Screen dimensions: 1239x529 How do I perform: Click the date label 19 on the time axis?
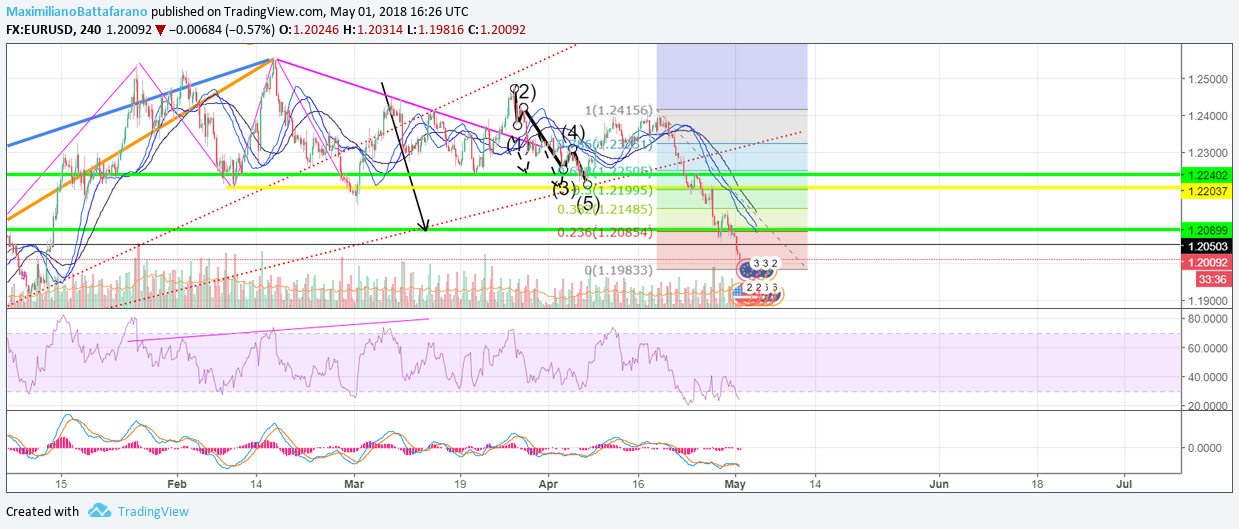click(x=460, y=482)
